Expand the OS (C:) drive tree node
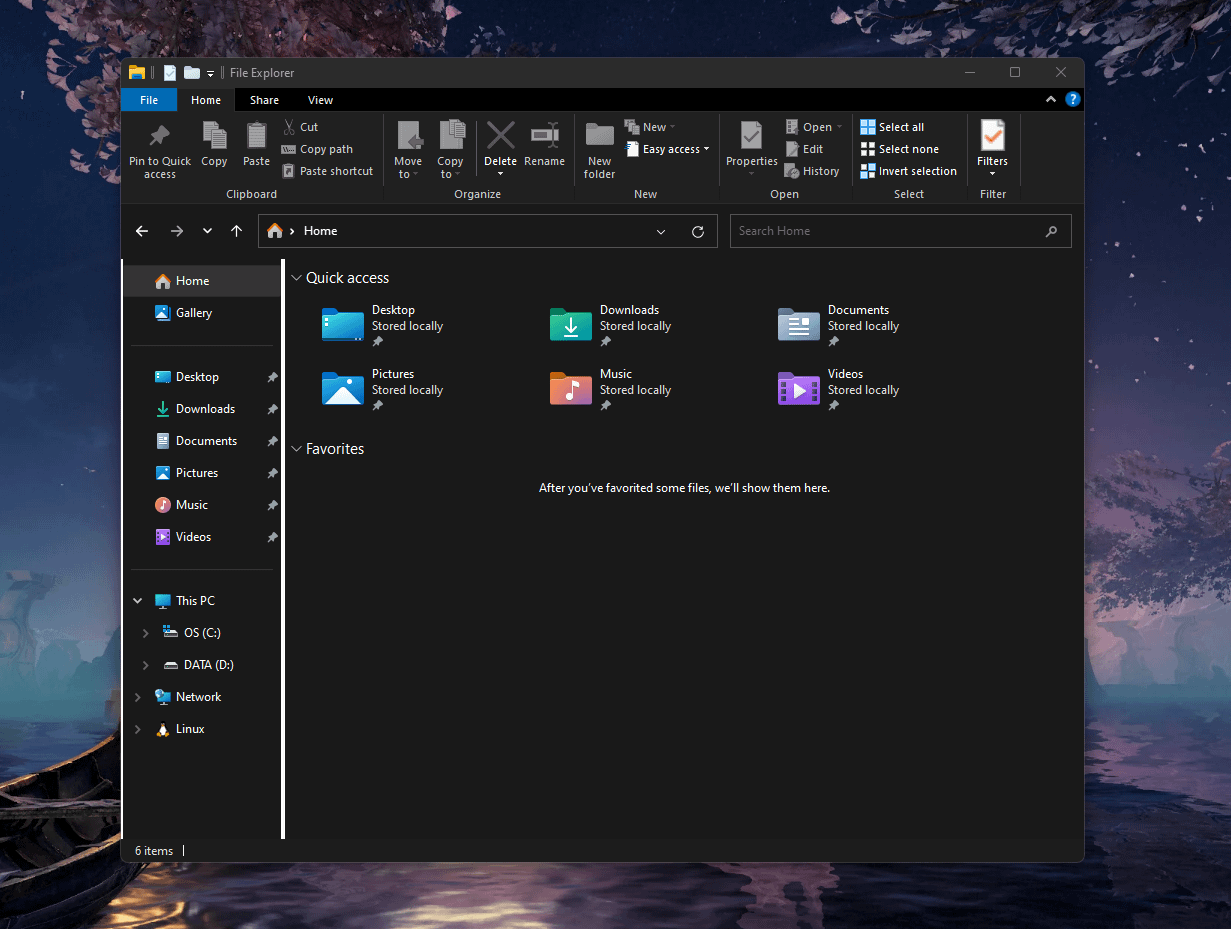This screenshot has width=1231, height=929. click(x=146, y=633)
